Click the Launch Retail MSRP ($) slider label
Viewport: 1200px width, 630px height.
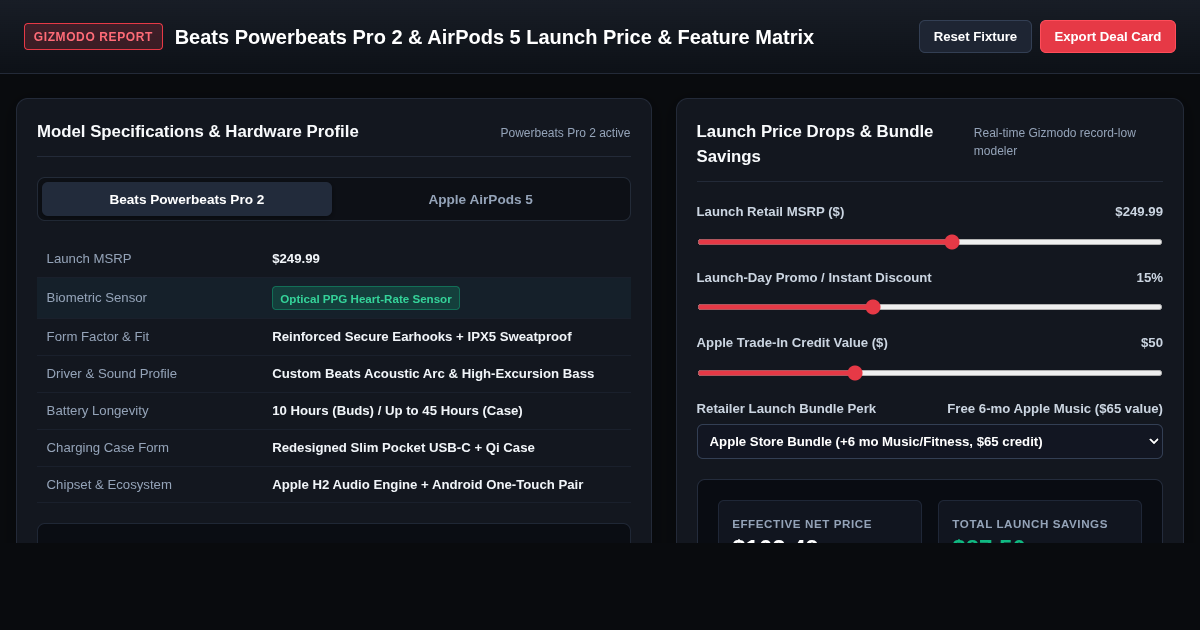(771, 212)
